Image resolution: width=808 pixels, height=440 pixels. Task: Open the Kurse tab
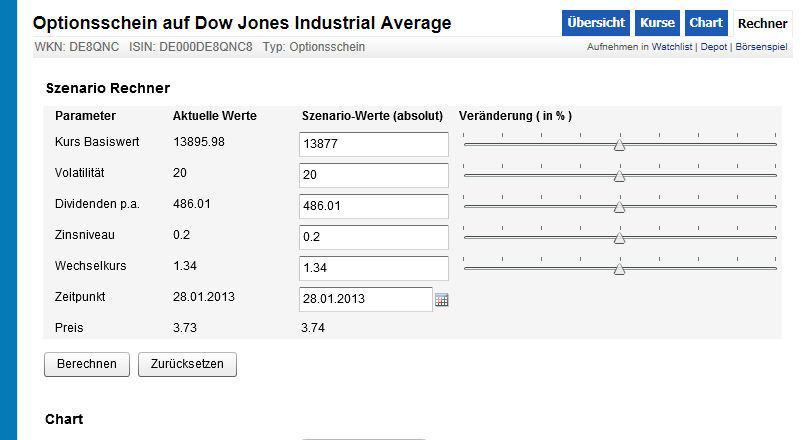pyautogui.click(x=658, y=23)
